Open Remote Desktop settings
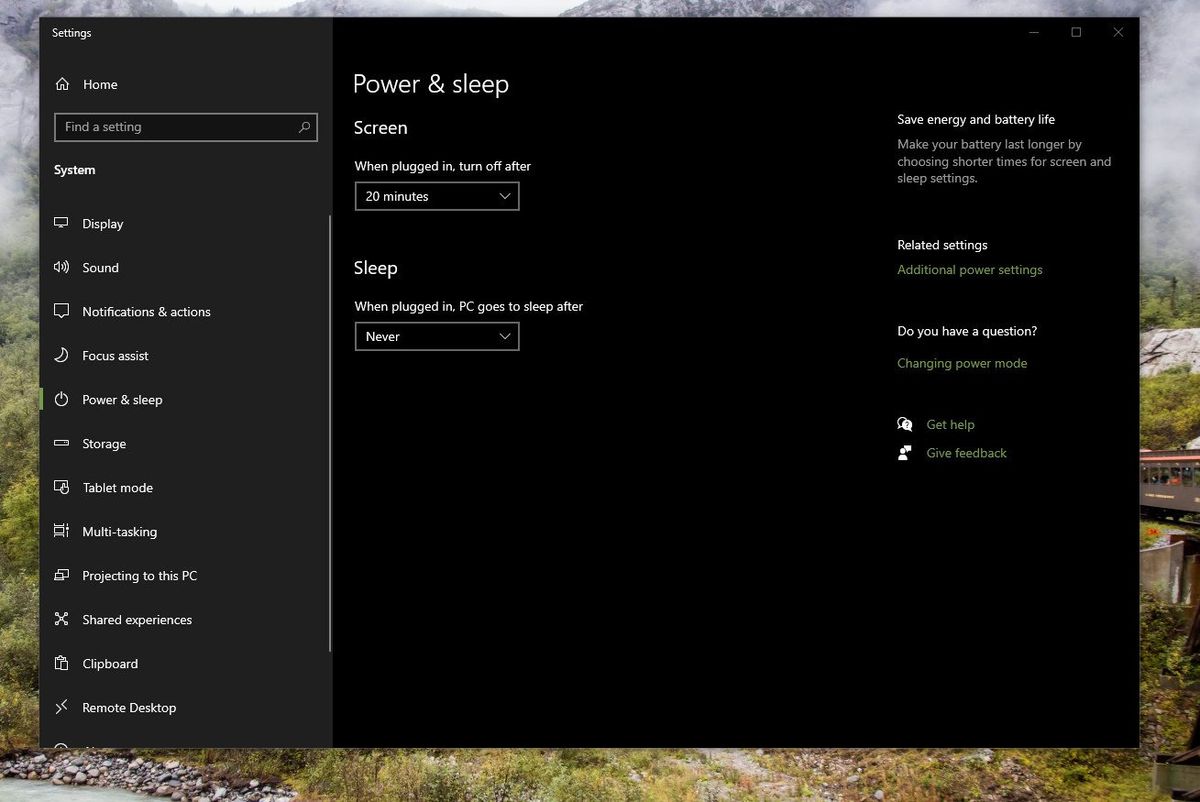1200x802 pixels. click(129, 707)
